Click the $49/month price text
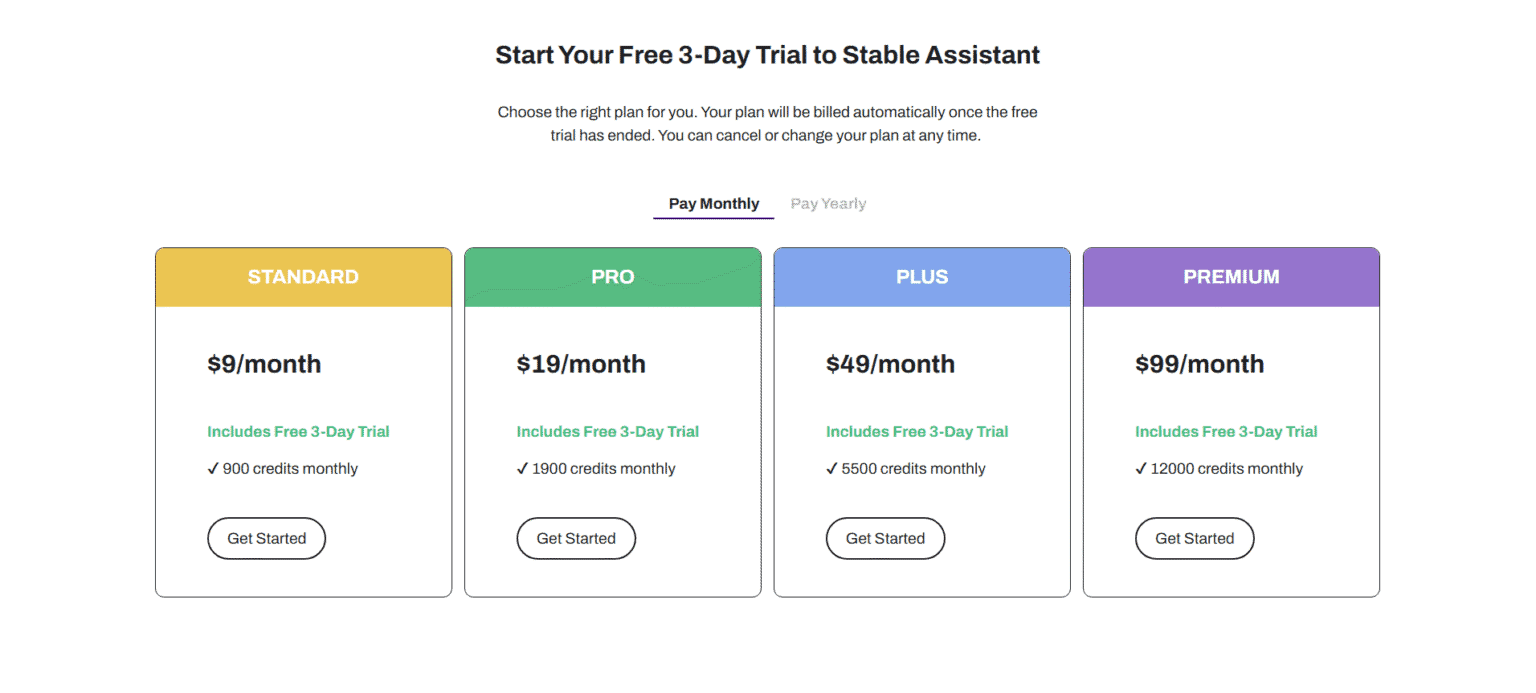Screen dimensions: 1536x693 tap(890, 364)
